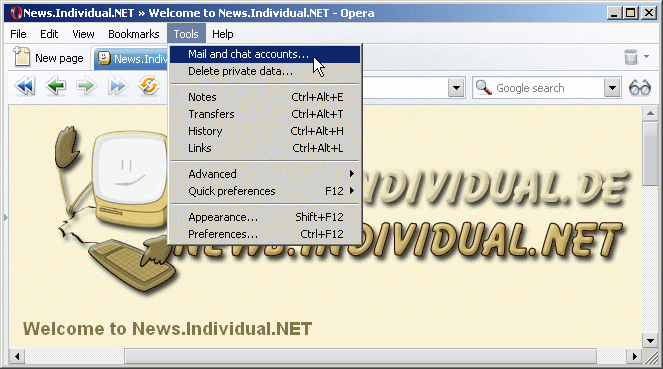Expand the Advanced submenu
The image size is (663, 369).
(x=265, y=174)
